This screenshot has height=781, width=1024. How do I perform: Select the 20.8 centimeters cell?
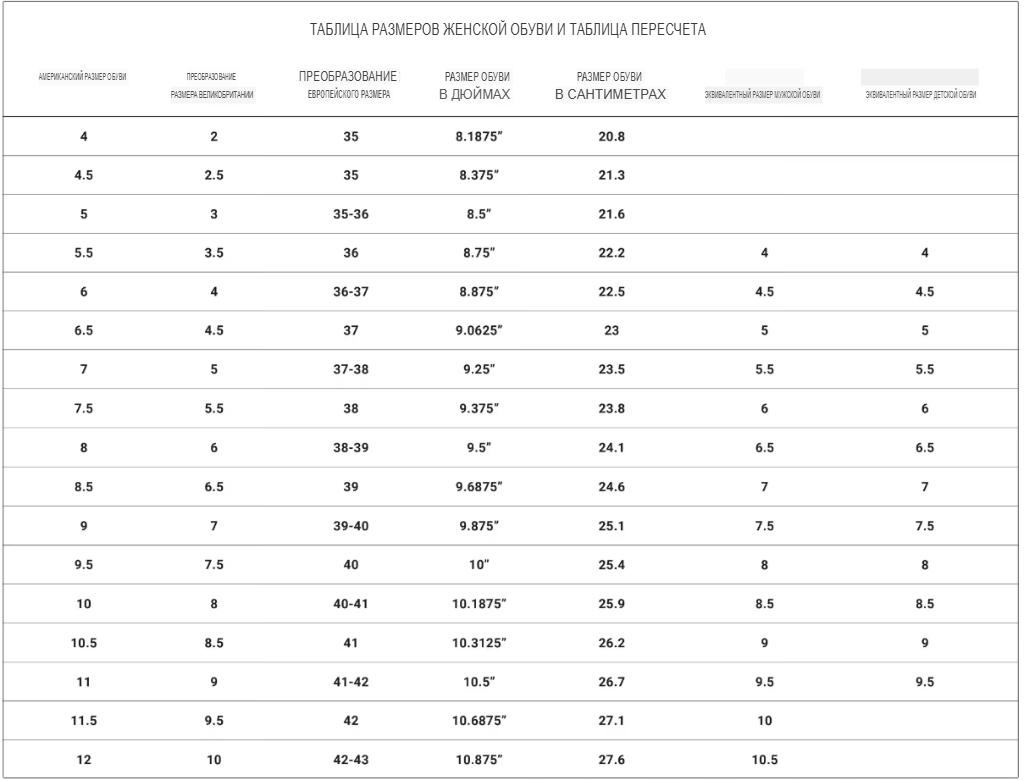pyautogui.click(x=611, y=137)
